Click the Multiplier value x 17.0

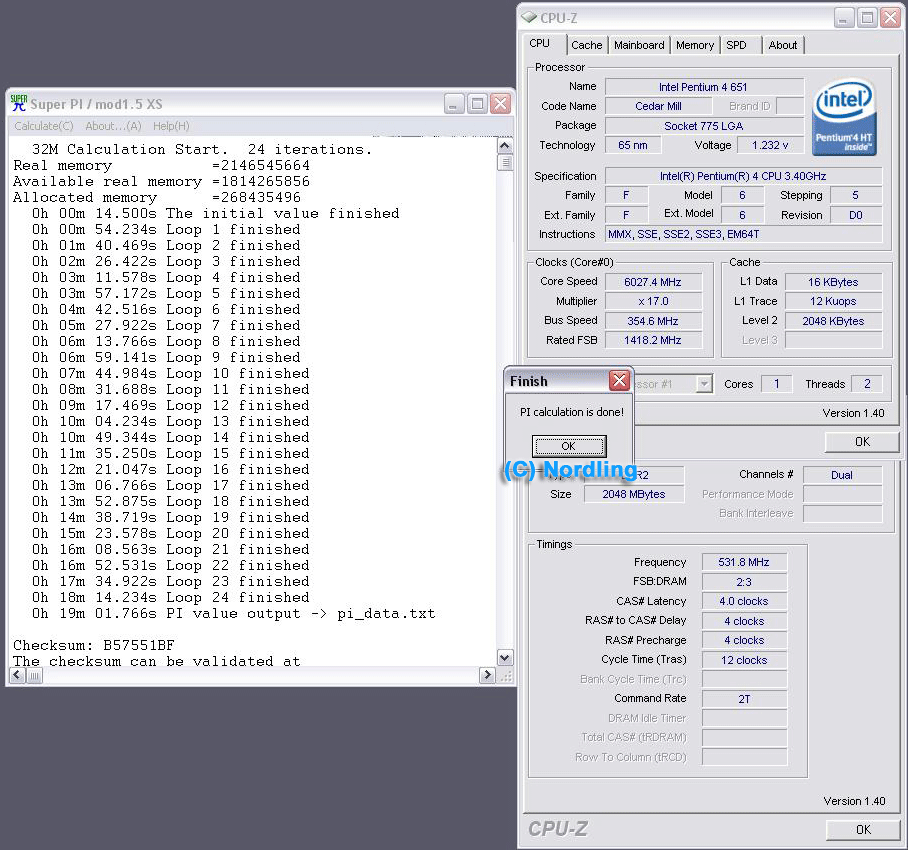(653, 301)
